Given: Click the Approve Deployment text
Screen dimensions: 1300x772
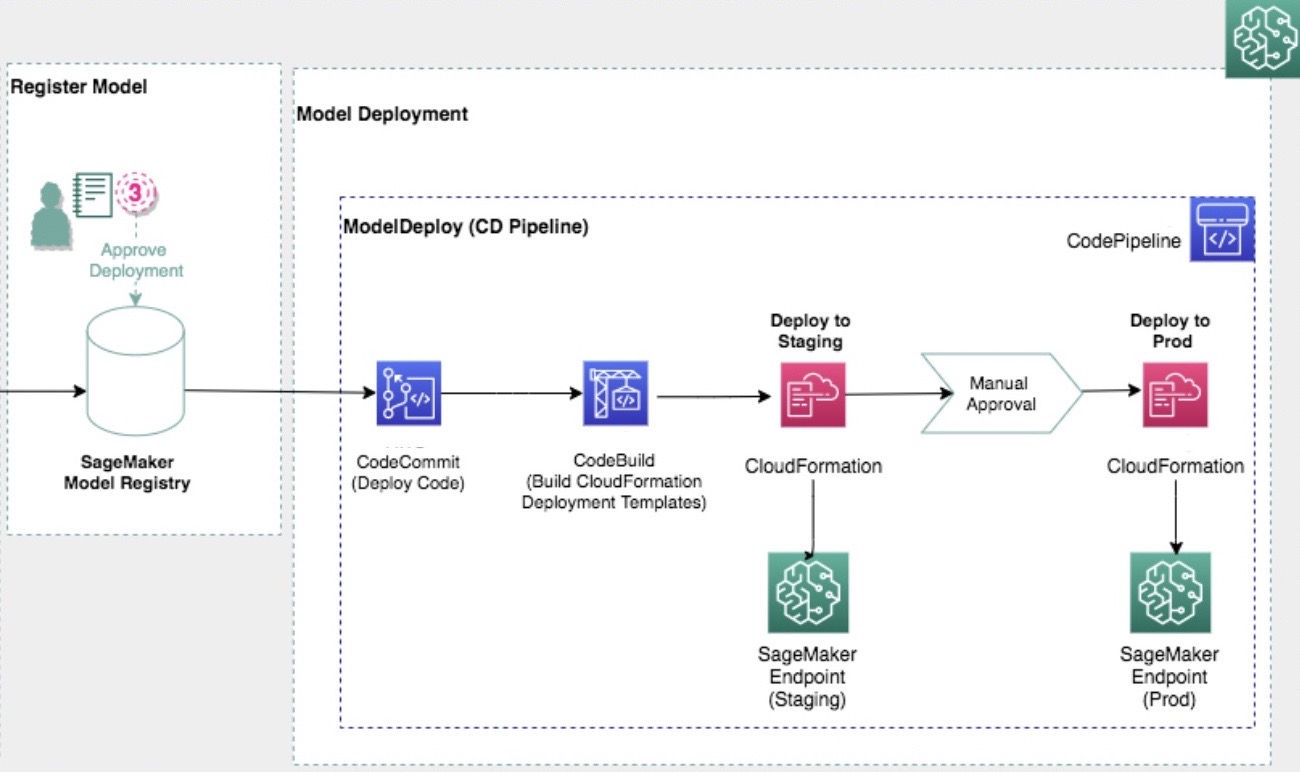Looking at the screenshot, I should pyautogui.click(x=136, y=260).
